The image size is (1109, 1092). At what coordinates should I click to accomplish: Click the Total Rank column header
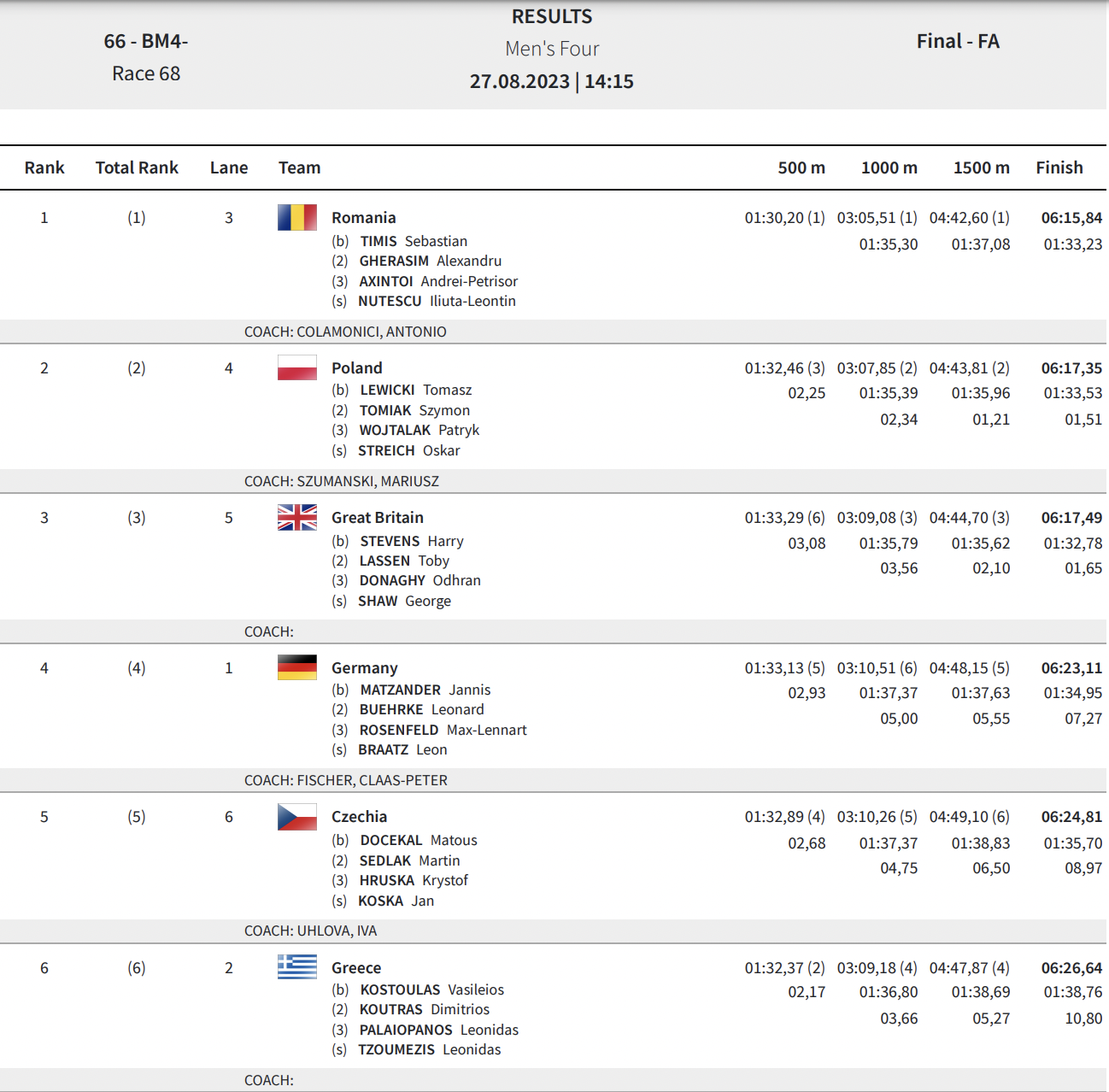coord(137,167)
